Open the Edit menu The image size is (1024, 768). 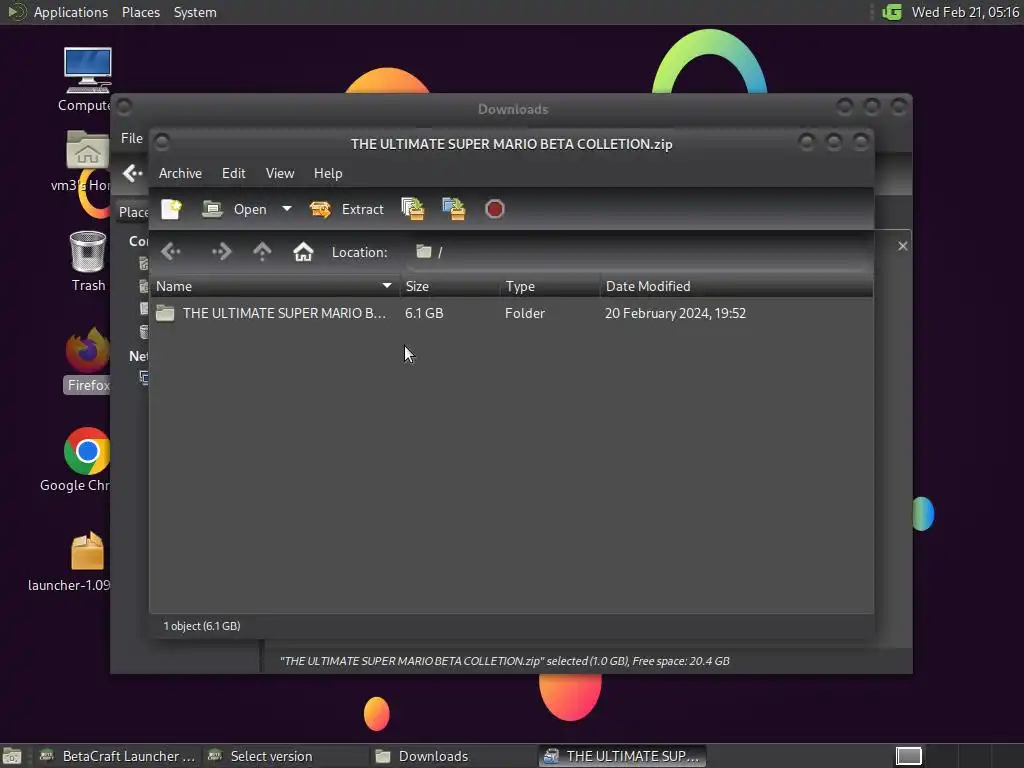click(x=233, y=173)
